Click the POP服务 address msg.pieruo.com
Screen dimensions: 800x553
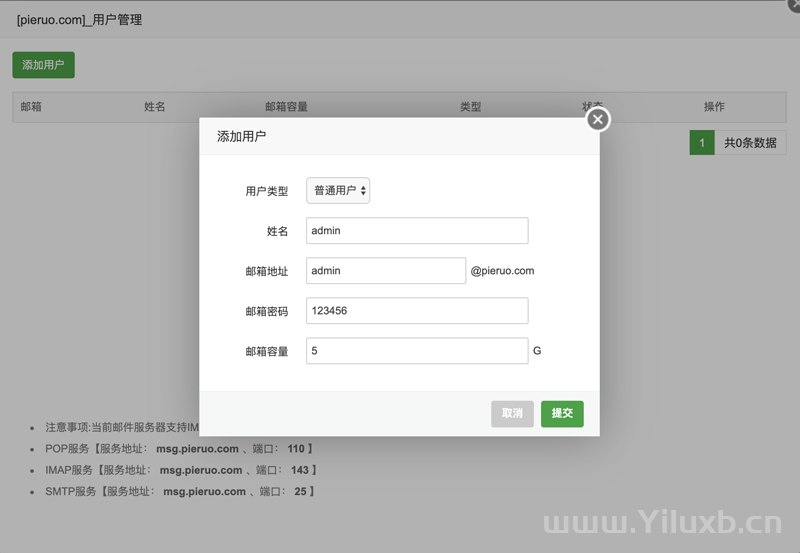[197, 449]
